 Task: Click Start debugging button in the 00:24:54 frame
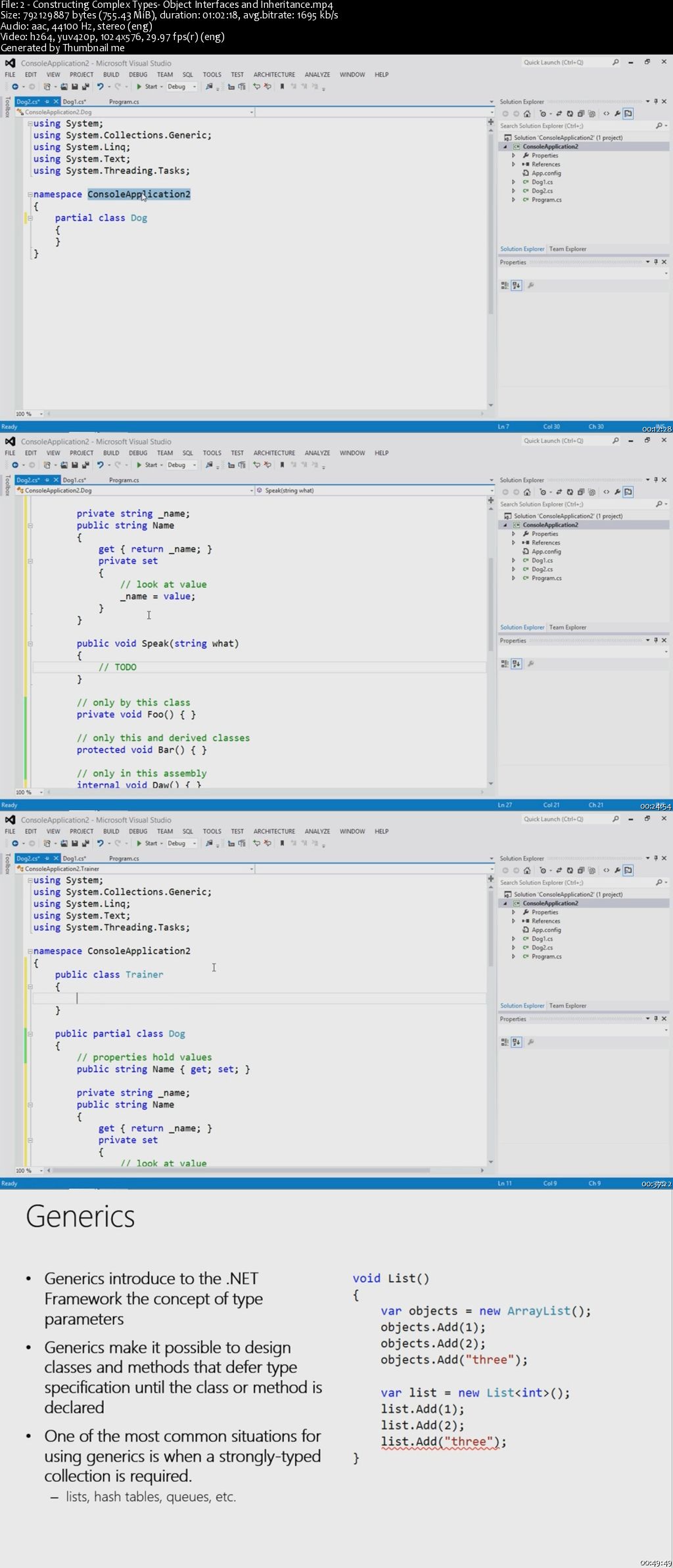coord(147,465)
